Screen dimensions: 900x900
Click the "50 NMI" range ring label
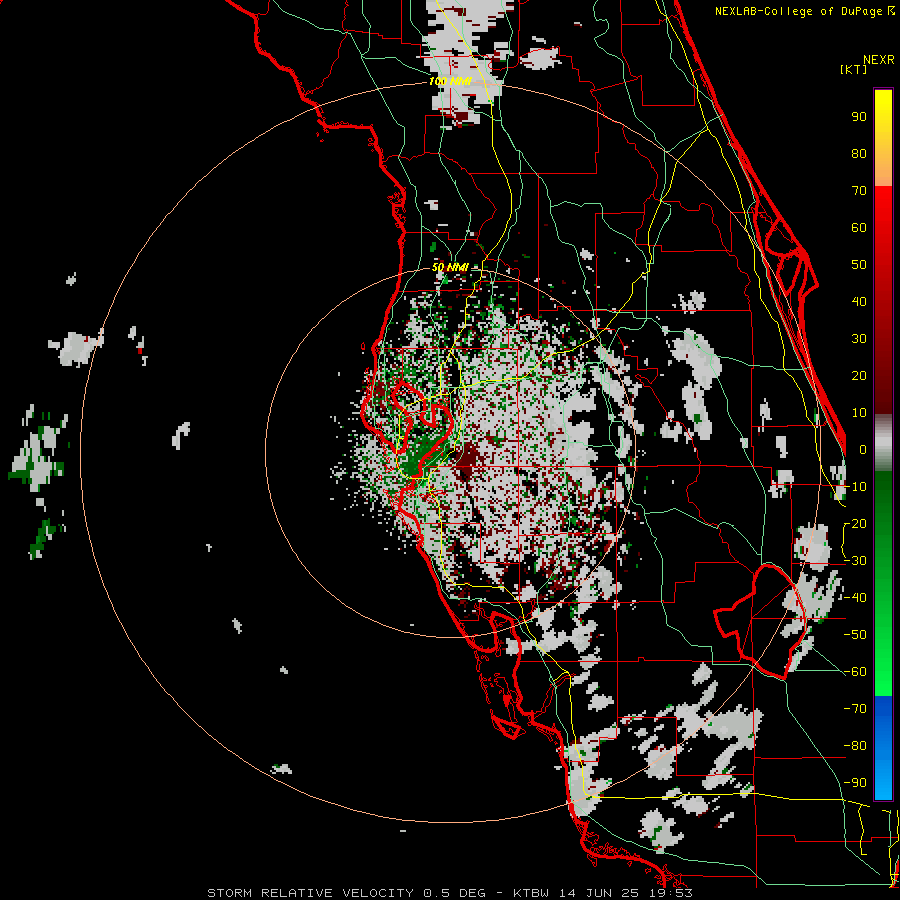450,267
